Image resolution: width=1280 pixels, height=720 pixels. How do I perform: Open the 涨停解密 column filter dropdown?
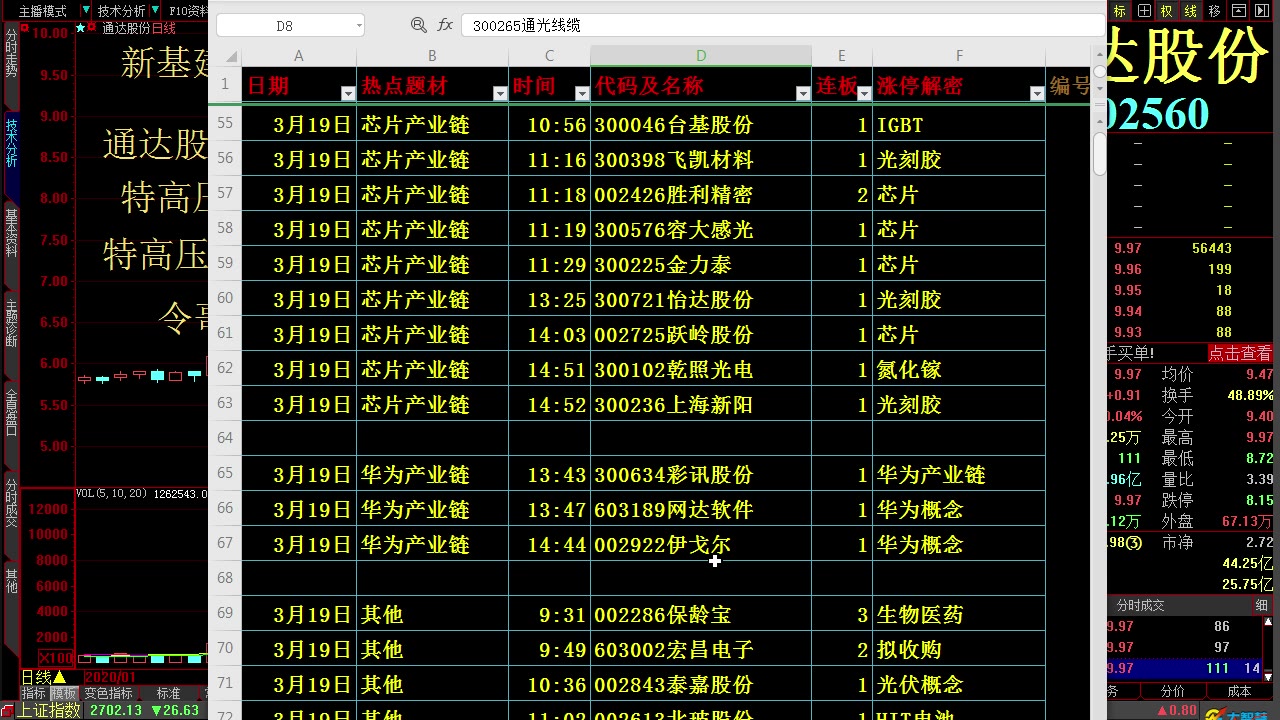pos(1037,93)
